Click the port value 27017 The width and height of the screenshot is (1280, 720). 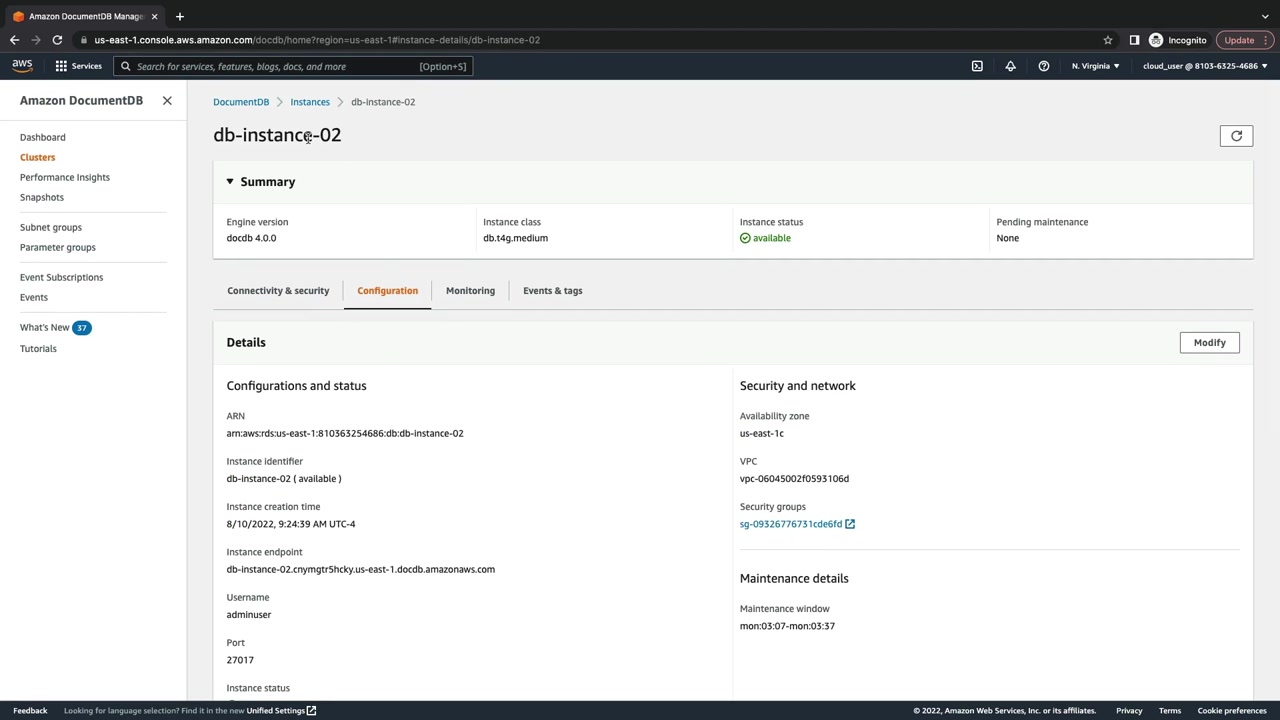(x=240, y=660)
